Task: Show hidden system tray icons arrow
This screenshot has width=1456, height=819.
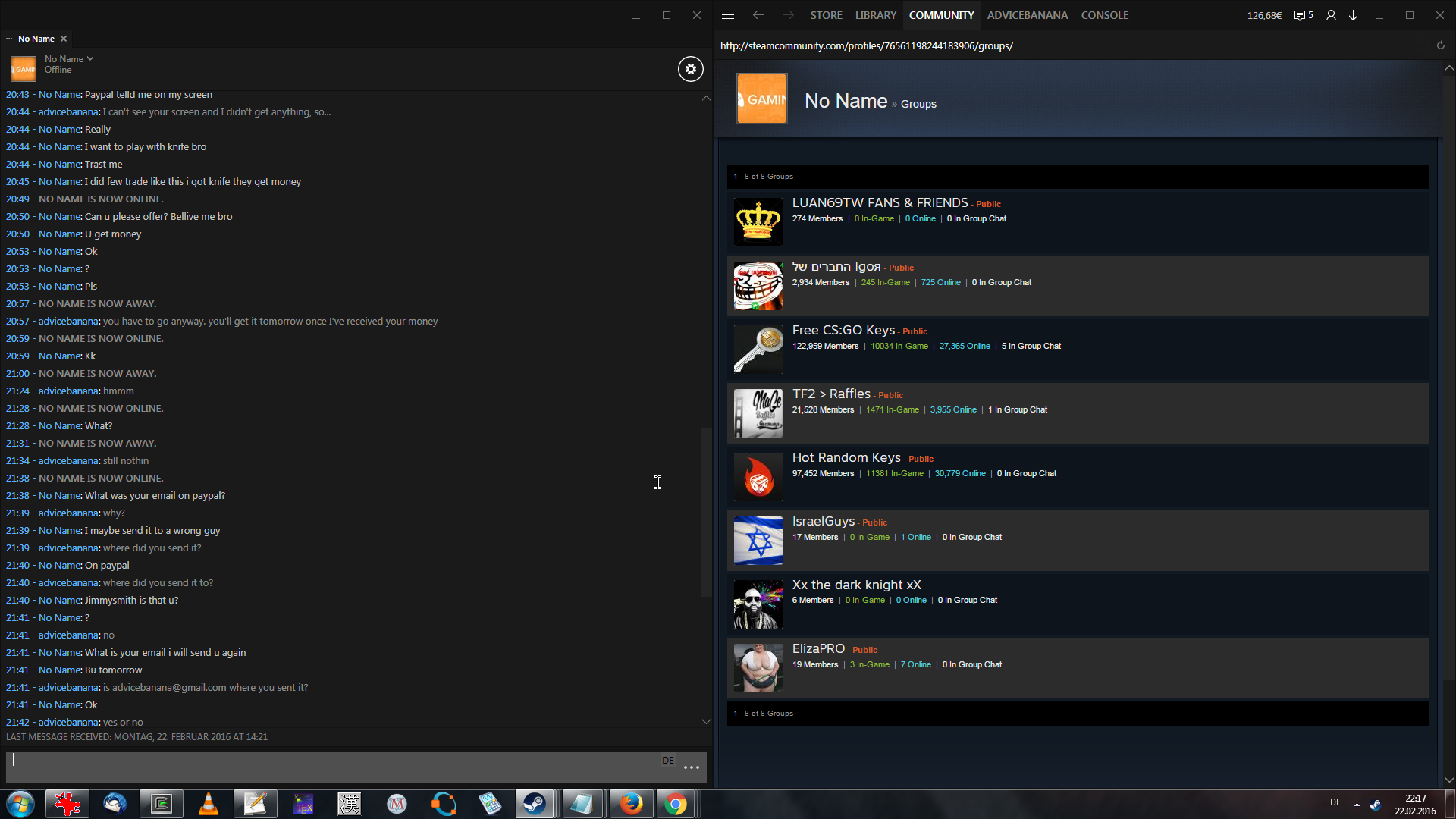Action: tap(1357, 804)
